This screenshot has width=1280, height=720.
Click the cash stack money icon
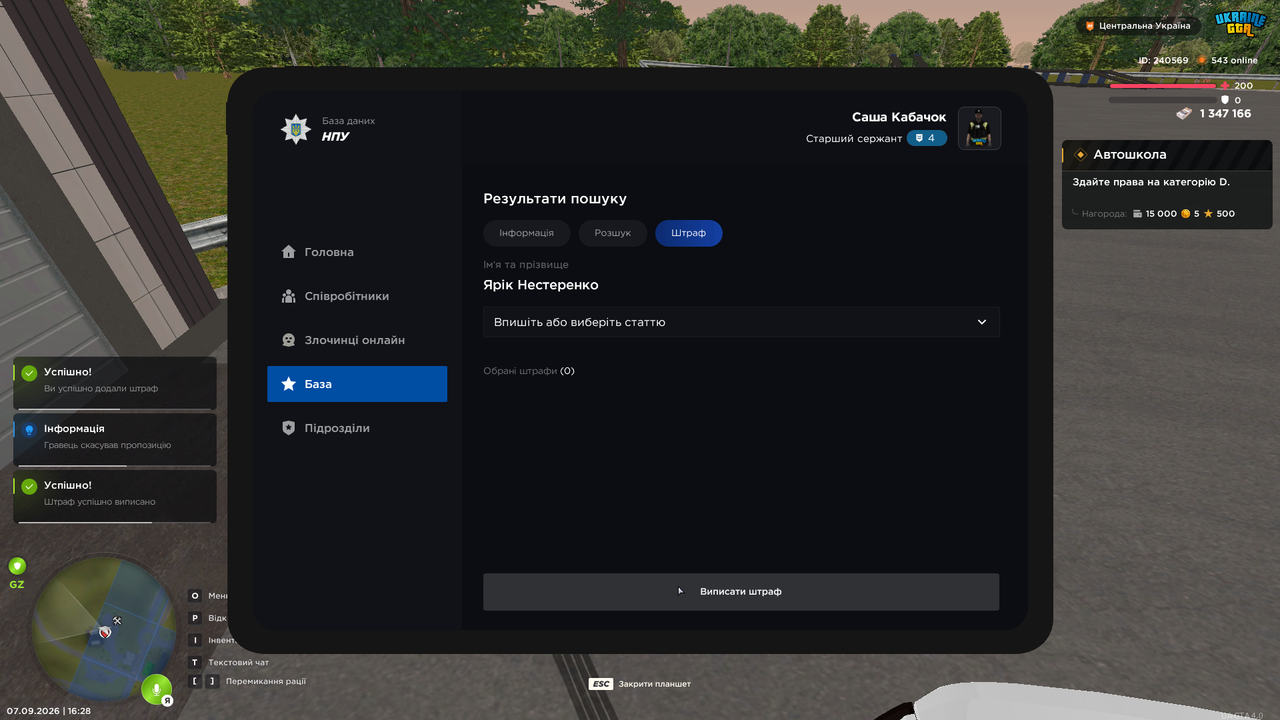pyautogui.click(x=1185, y=114)
